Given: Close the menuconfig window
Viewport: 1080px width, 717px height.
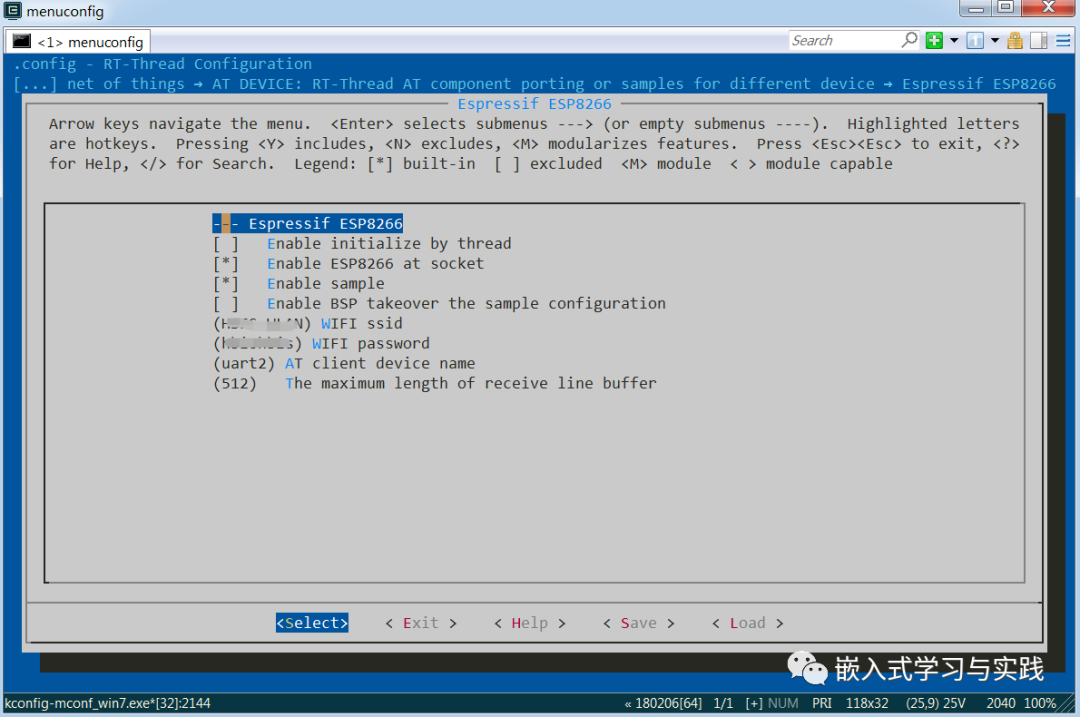Looking at the screenshot, I should [1048, 8].
